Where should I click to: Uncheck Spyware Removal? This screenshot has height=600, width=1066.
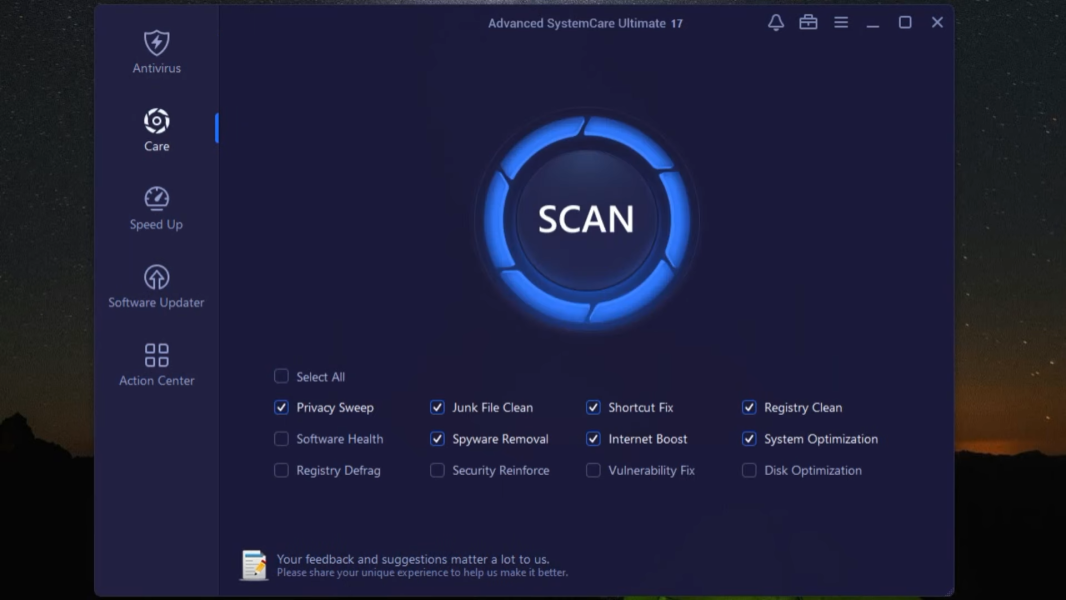point(437,438)
